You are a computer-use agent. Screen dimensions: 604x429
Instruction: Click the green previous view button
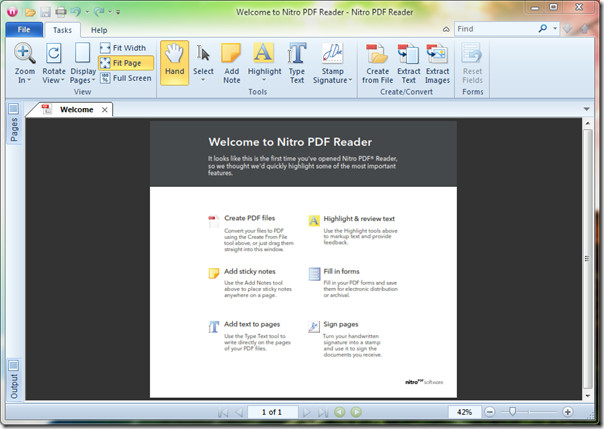click(x=340, y=412)
